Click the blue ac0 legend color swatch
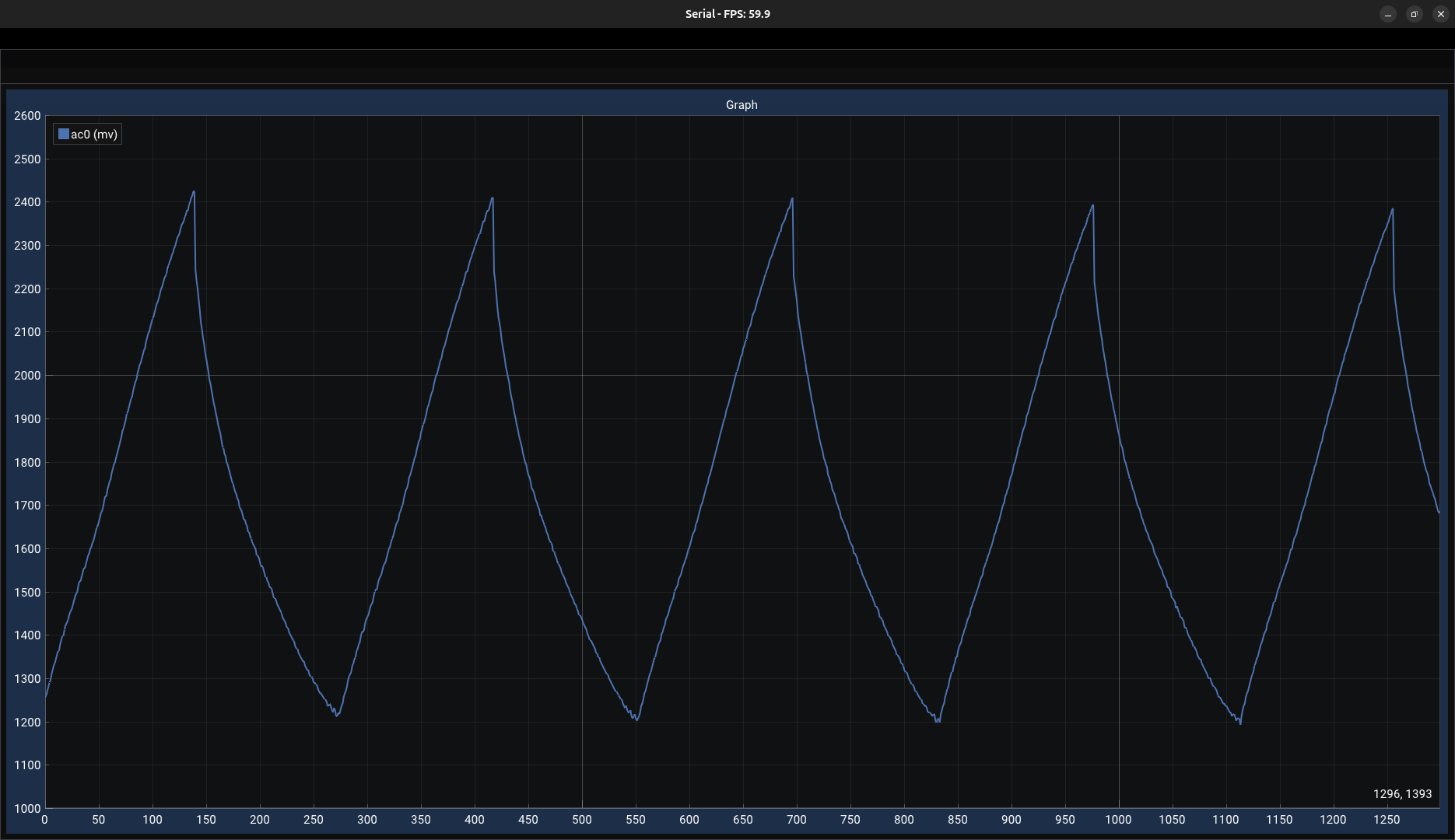The width and height of the screenshot is (1455, 840). [x=63, y=133]
